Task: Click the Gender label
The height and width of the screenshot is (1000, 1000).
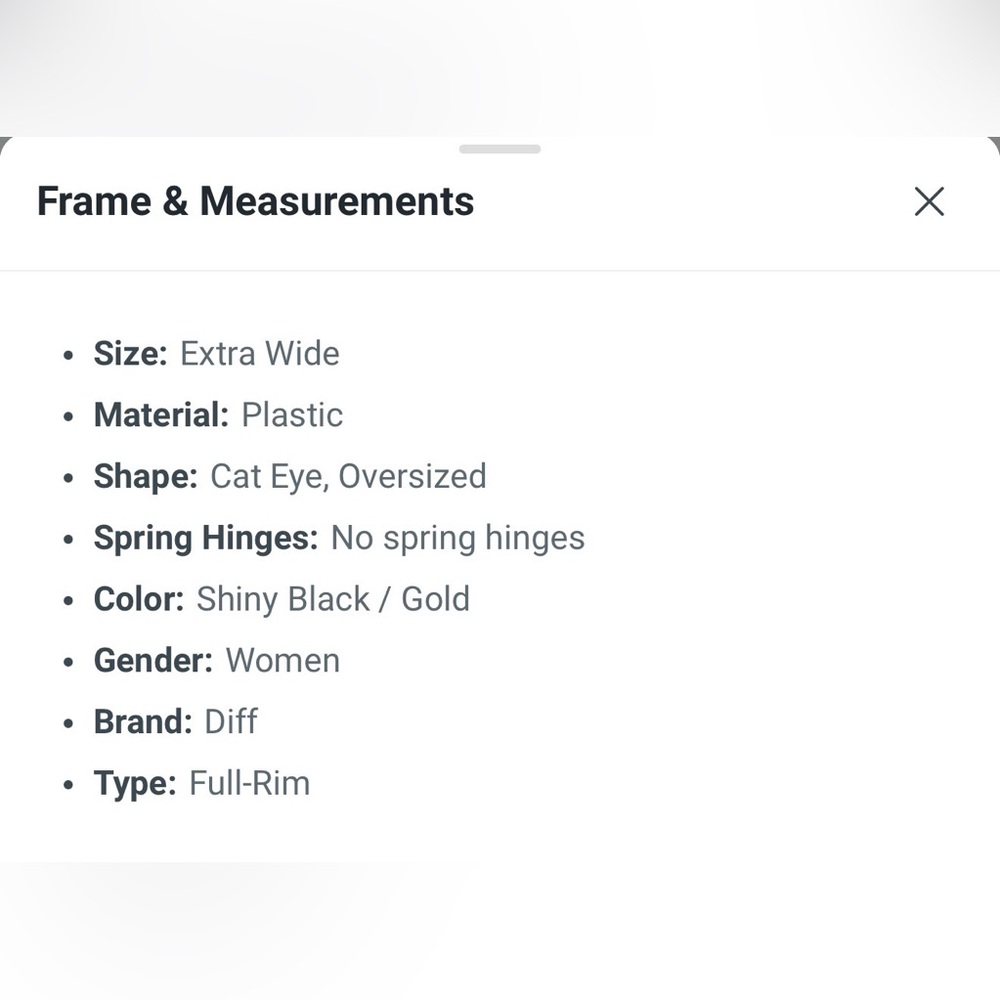Action: point(153,660)
